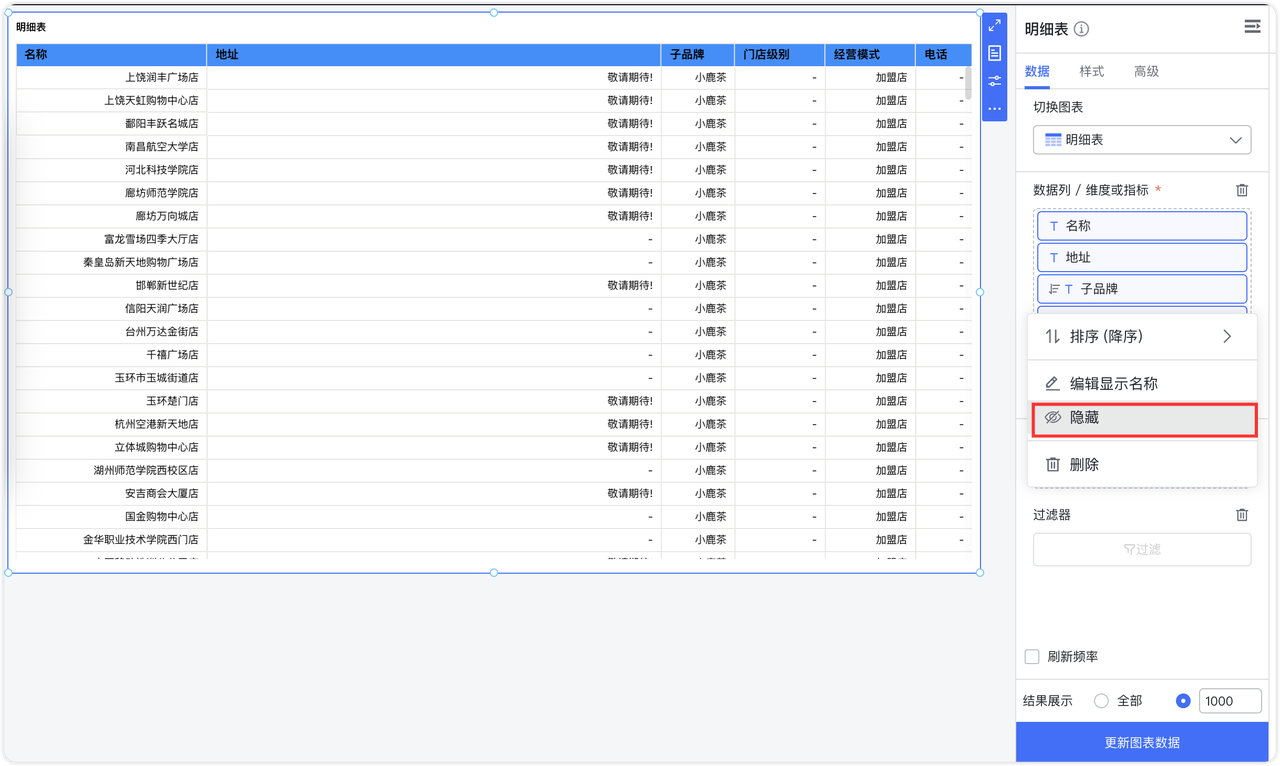Screen dimensions: 1280x766
Task: Click the info icon next to 明细表
Action: [x=1081, y=29]
